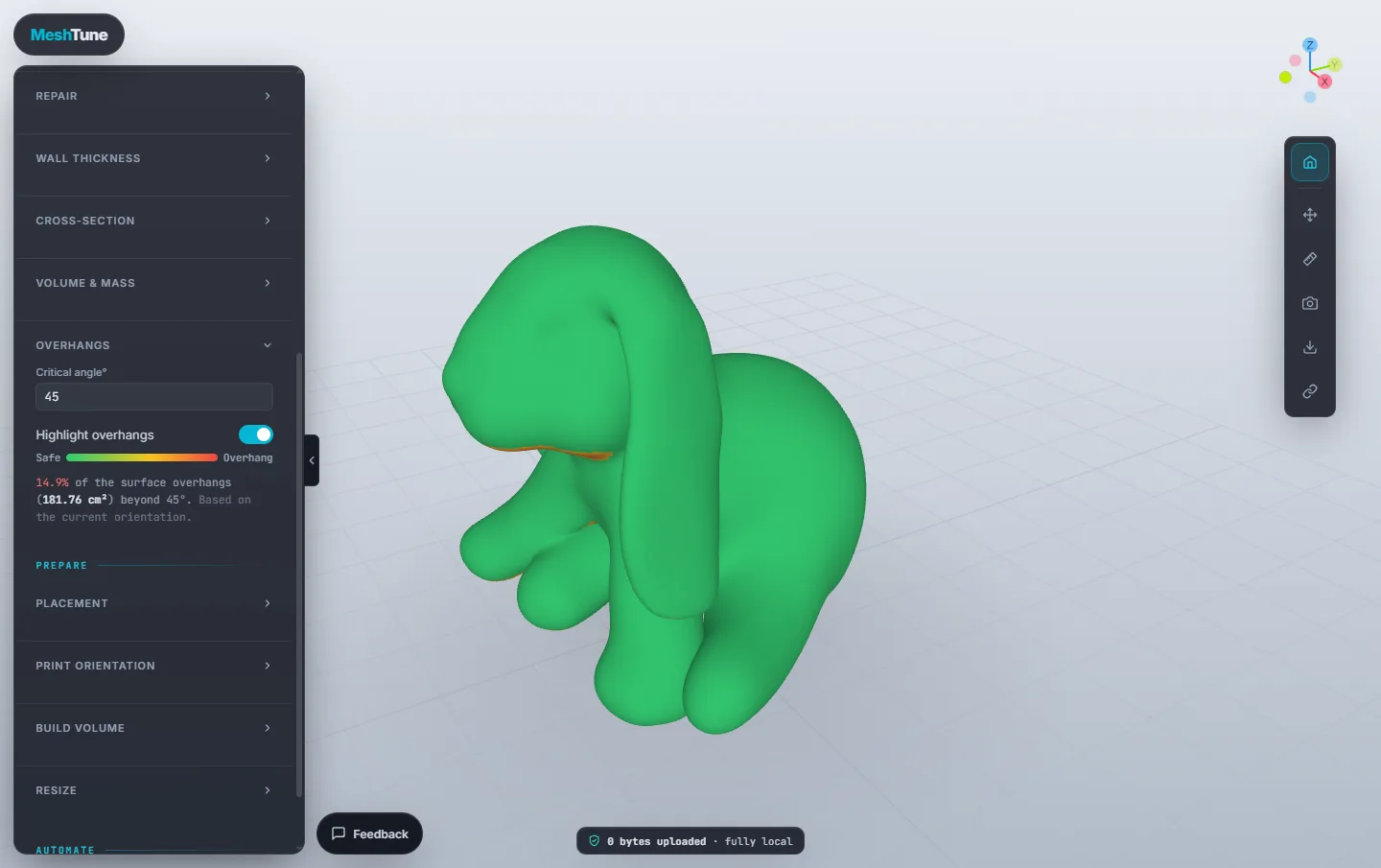
Task: Open the Cross-Section section
Action: tap(153, 221)
